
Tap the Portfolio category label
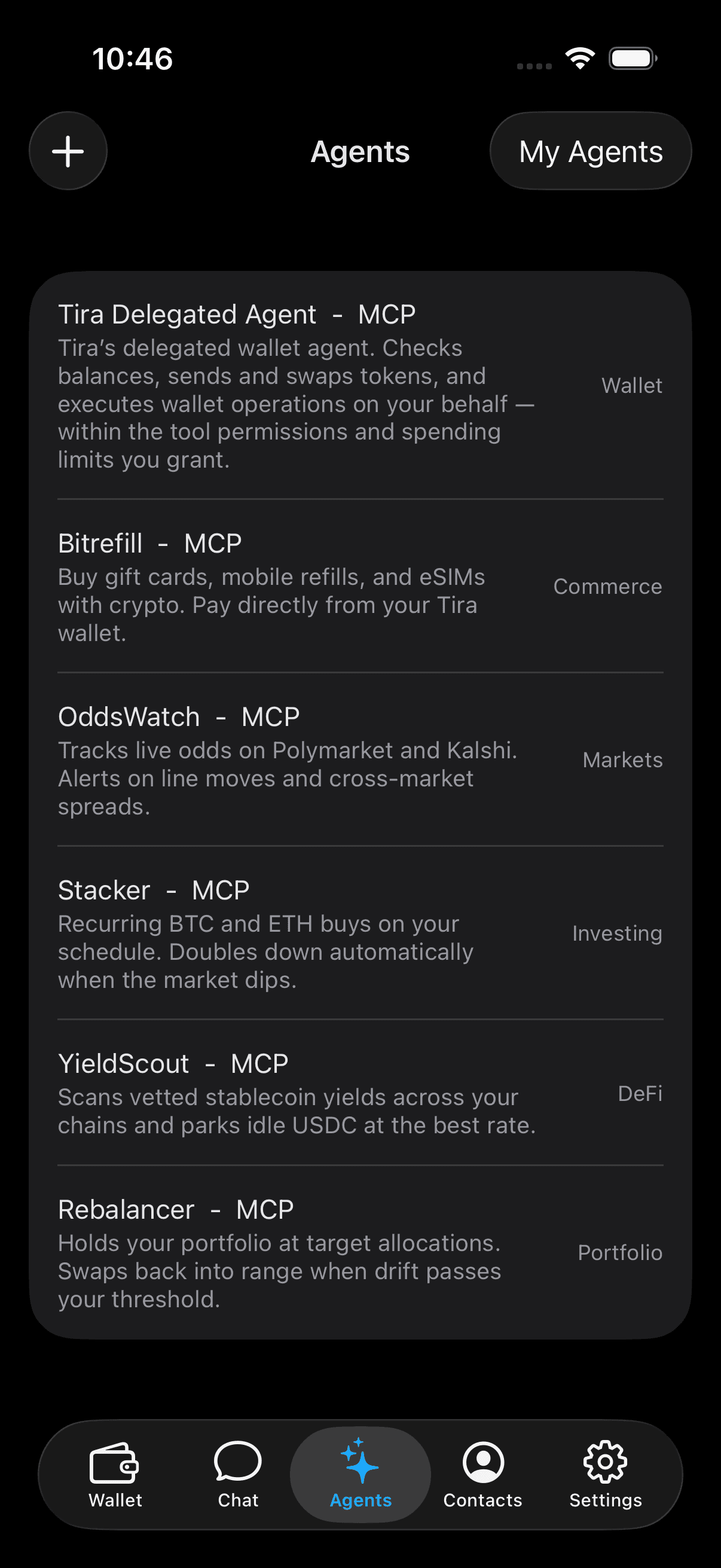coord(620,1253)
